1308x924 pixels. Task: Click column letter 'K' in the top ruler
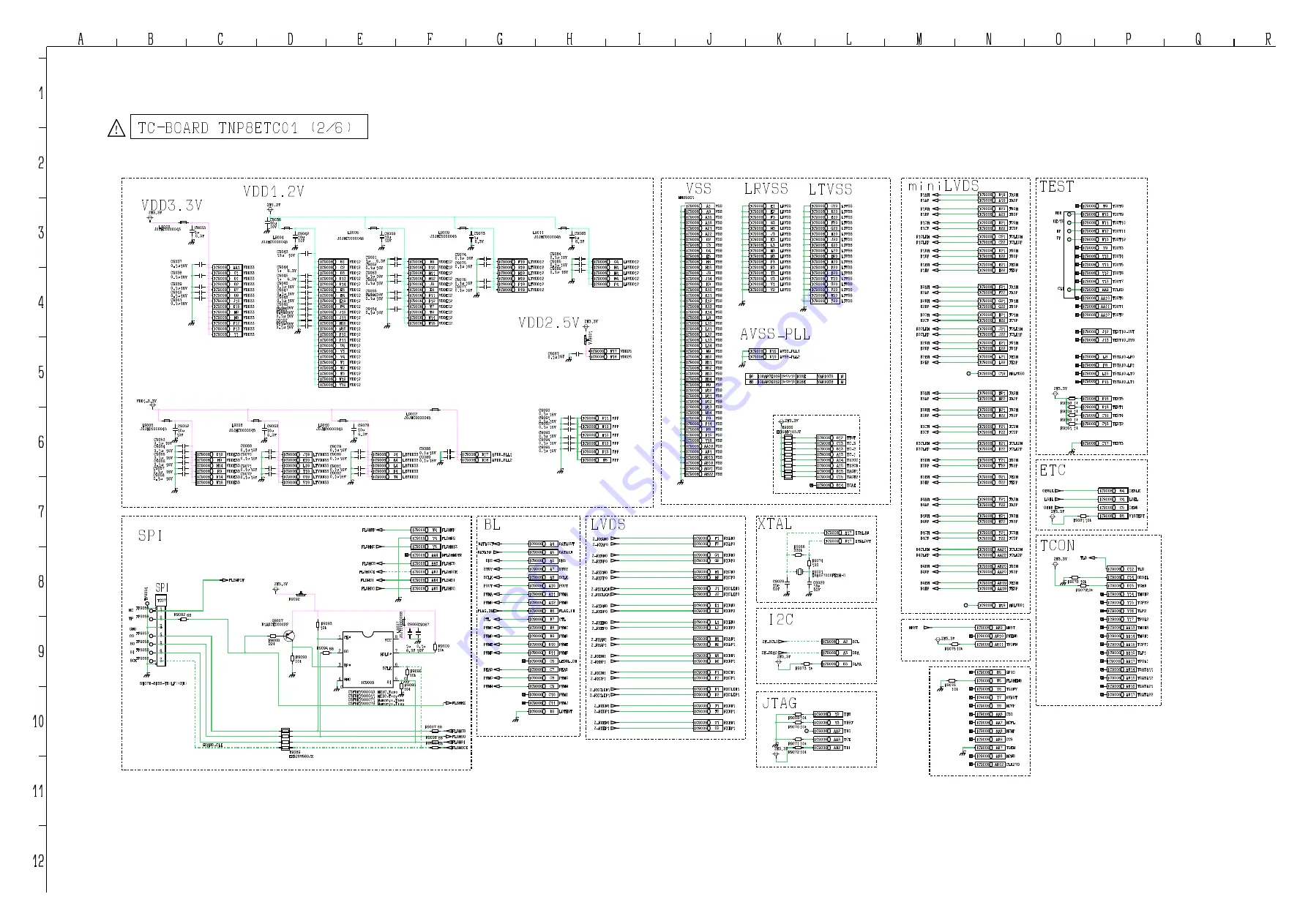pyautogui.click(x=779, y=40)
